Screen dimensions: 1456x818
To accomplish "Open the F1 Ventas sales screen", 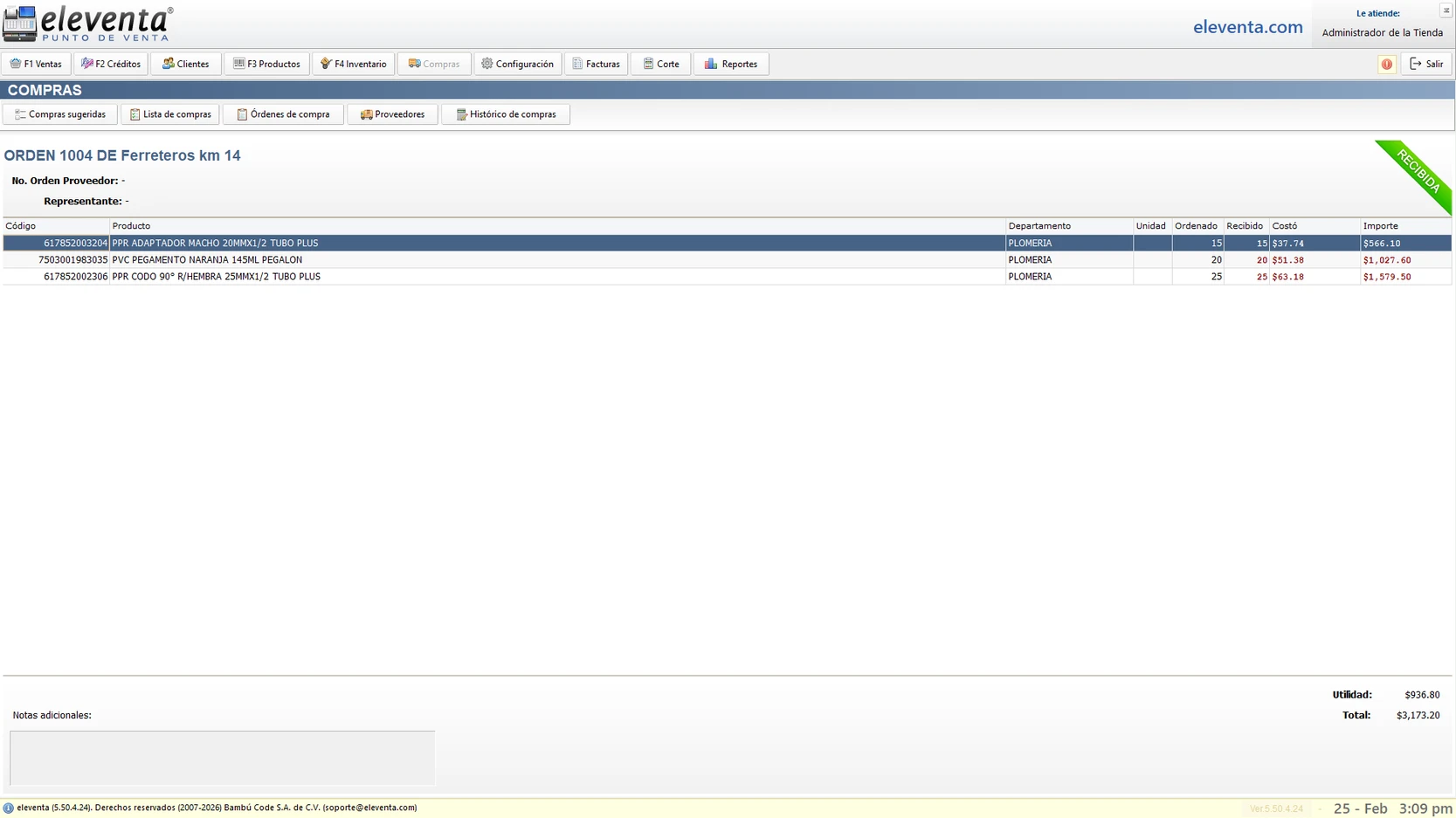I will (x=36, y=64).
